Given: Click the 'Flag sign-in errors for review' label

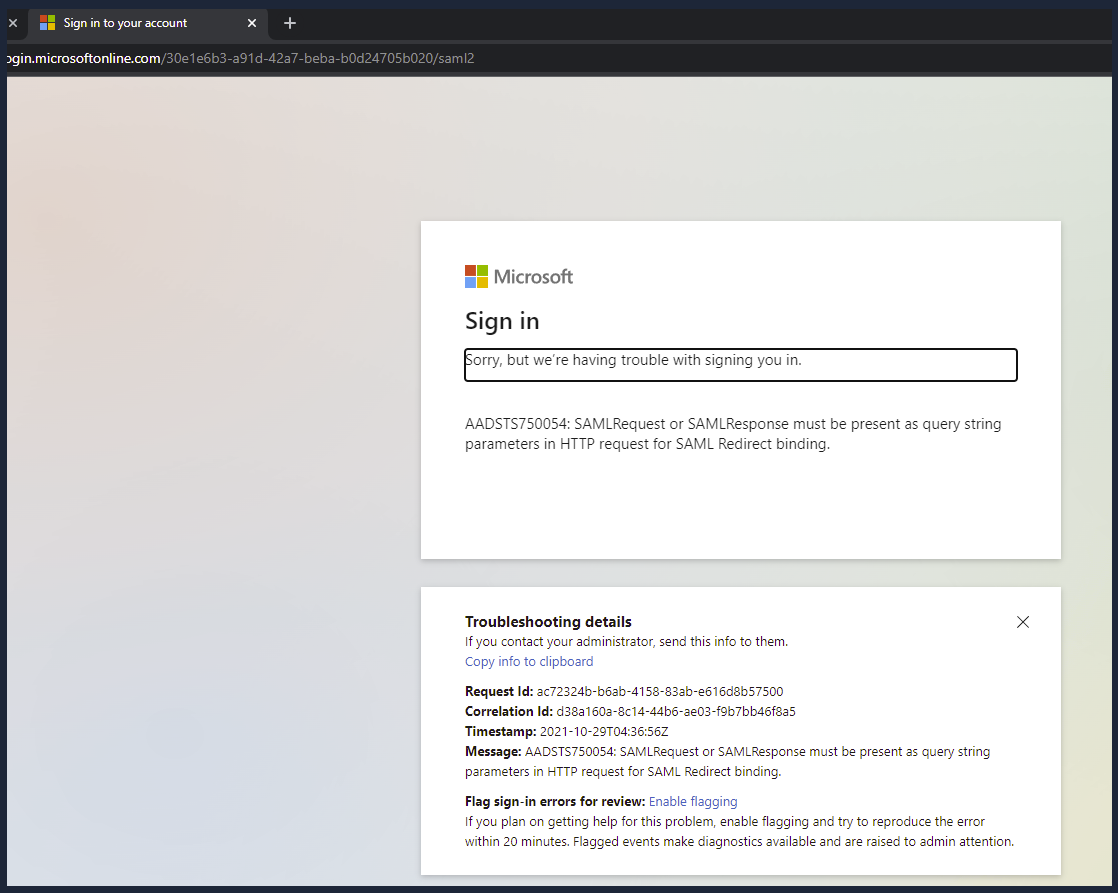Looking at the screenshot, I should pyautogui.click(x=555, y=802).
